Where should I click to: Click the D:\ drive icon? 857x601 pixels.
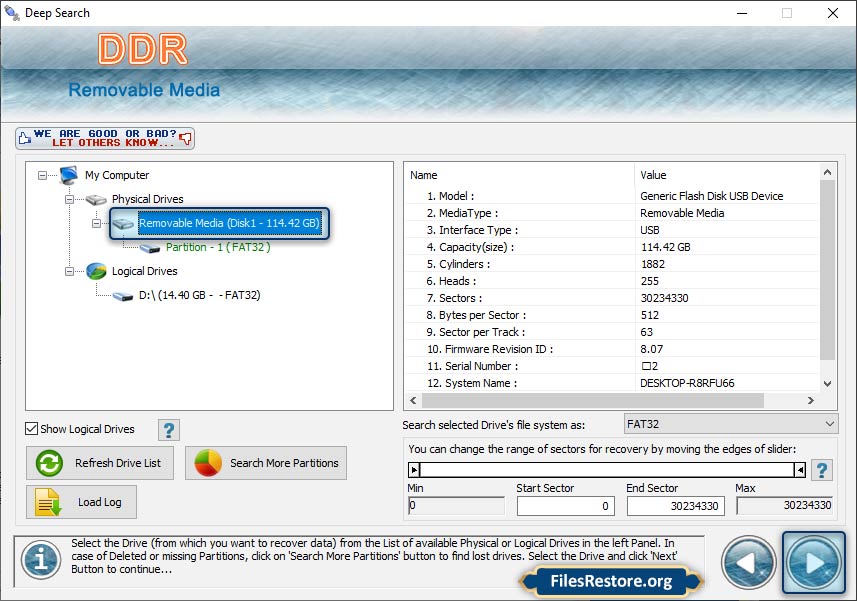(123, 296)
